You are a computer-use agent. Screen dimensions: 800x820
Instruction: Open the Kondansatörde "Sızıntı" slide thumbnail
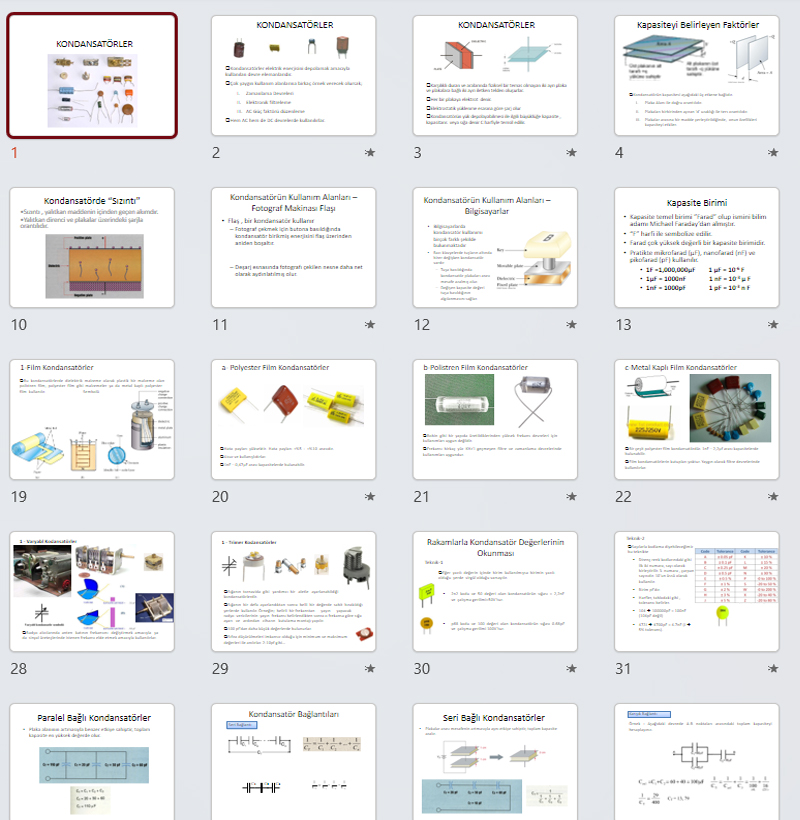coord(93,248)
